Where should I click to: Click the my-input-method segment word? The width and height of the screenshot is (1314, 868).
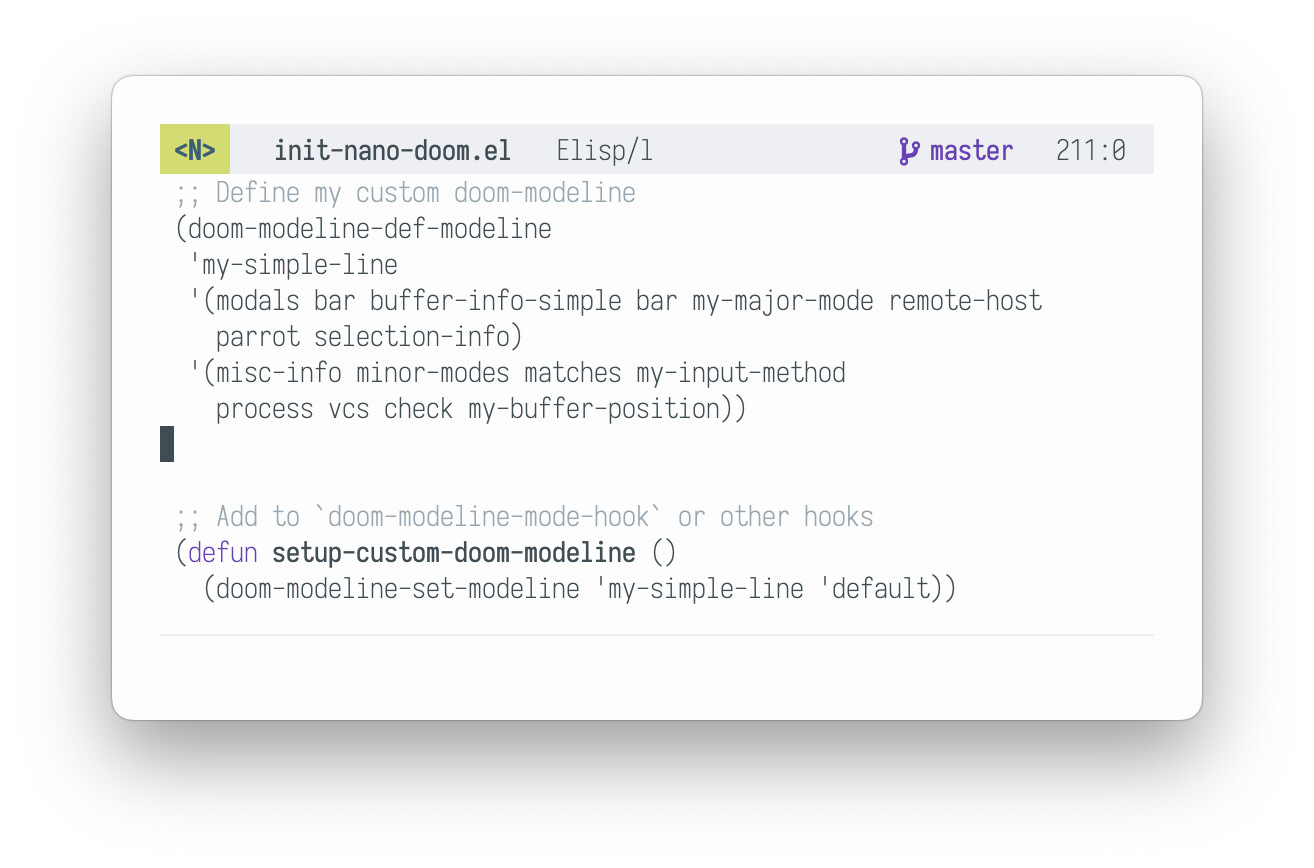[x=740, y=373]
